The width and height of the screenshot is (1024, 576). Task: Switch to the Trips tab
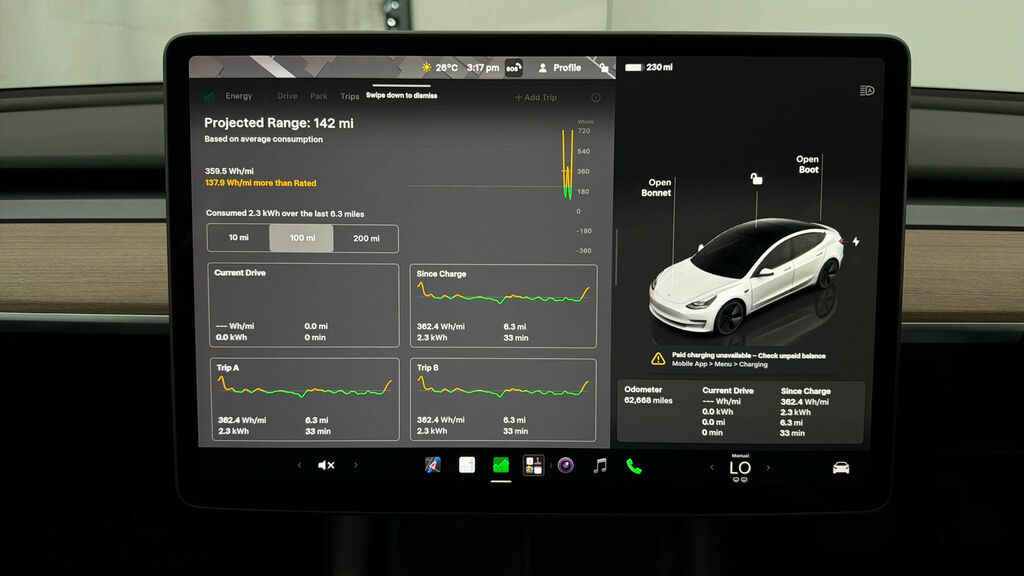[x=349, y=97]
